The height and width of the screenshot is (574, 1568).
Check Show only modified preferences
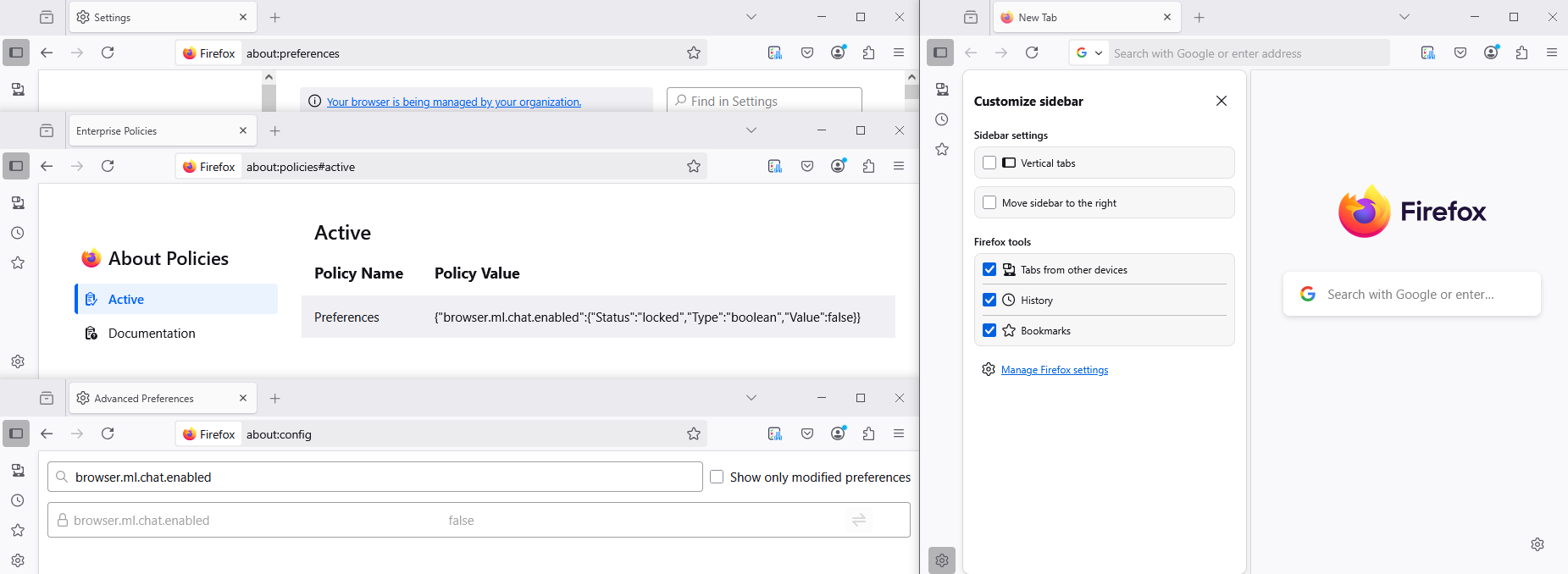pos(717,477)
